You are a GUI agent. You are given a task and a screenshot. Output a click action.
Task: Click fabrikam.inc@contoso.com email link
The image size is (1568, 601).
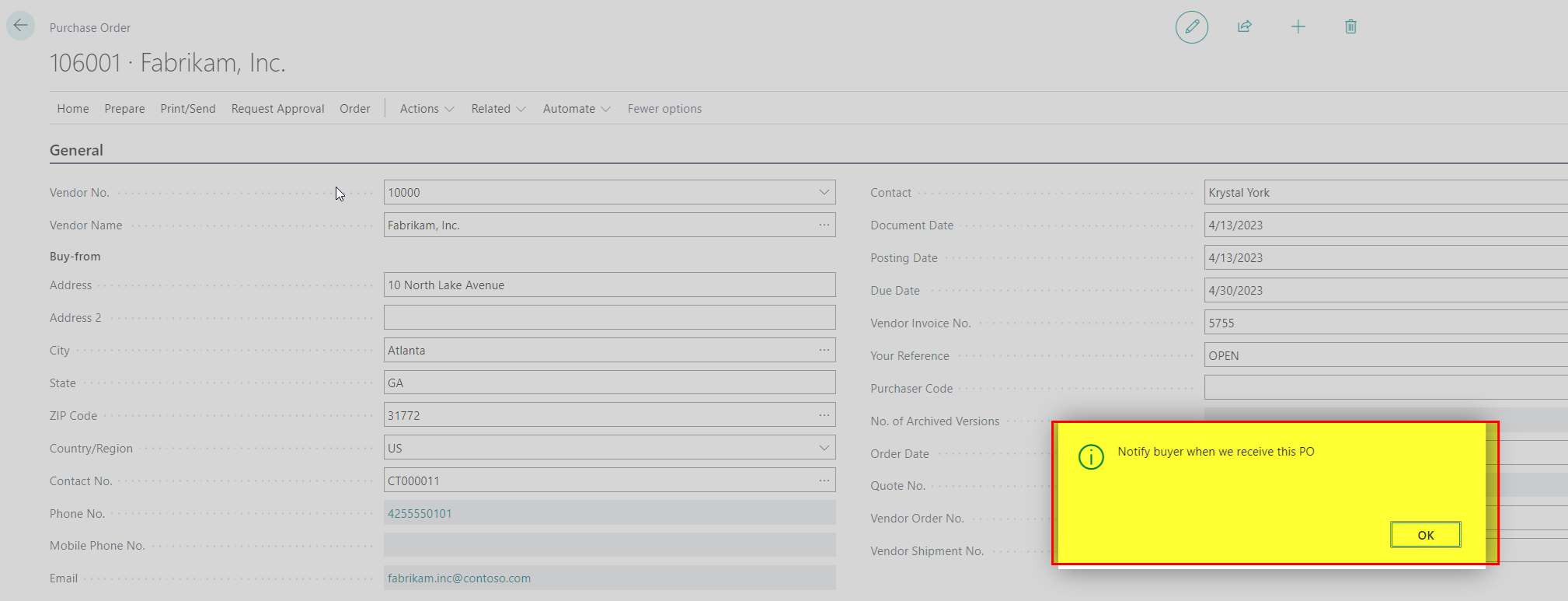pyautogui.click(x=459, y=578)
